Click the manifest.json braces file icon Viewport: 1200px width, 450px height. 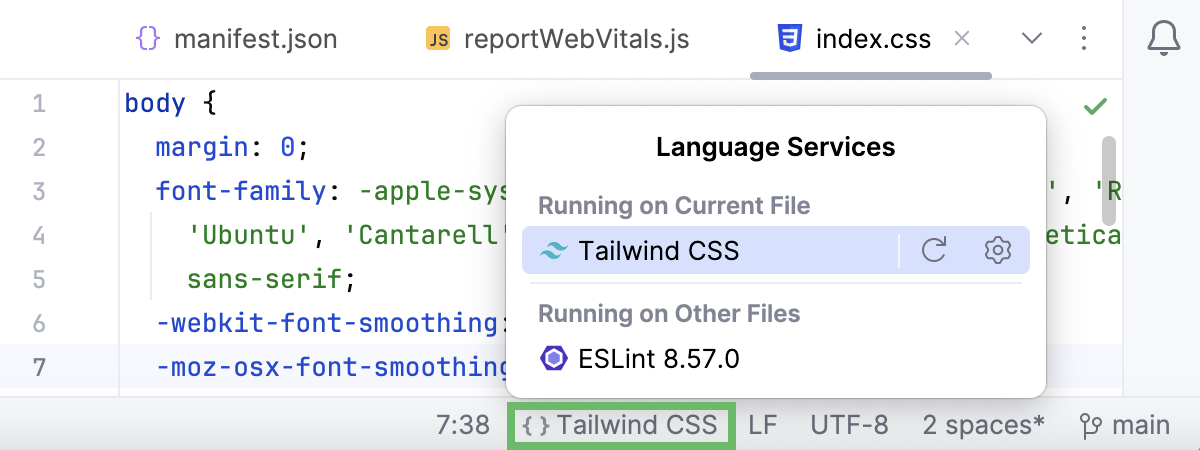[x=148, y=40]
